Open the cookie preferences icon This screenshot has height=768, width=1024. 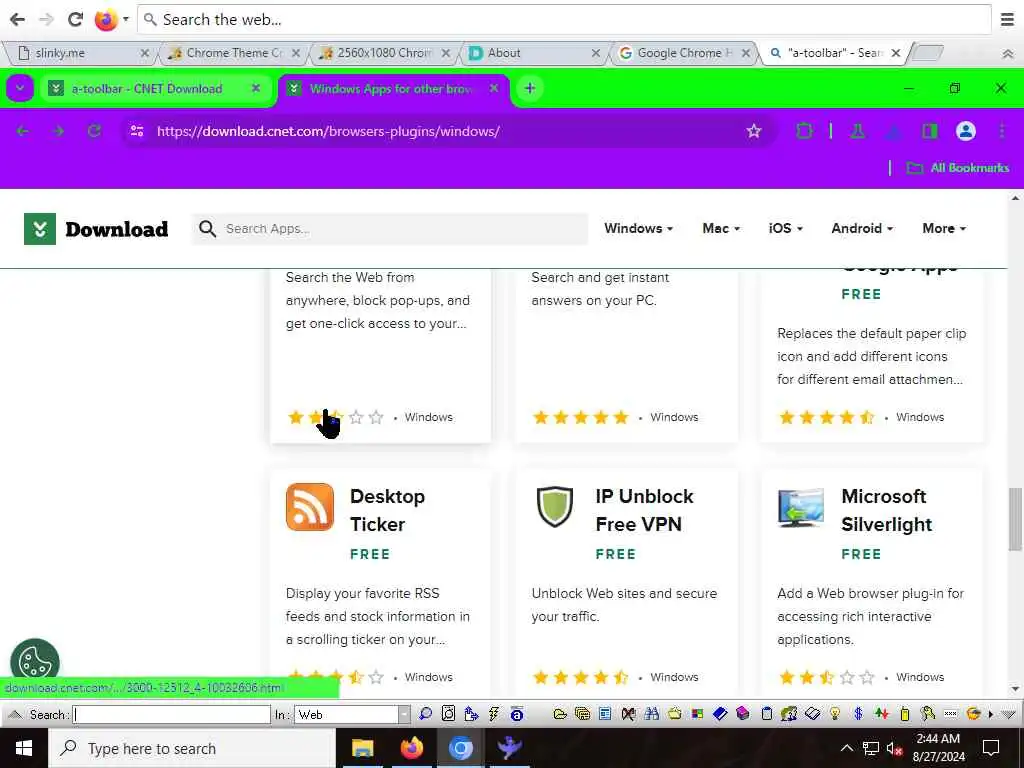click(35, 661)
